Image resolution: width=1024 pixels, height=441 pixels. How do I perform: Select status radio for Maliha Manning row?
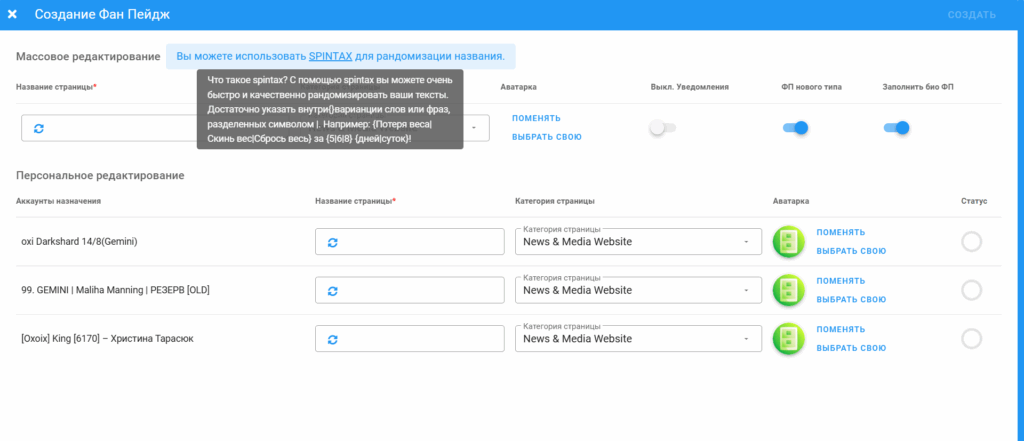(972, 290)
